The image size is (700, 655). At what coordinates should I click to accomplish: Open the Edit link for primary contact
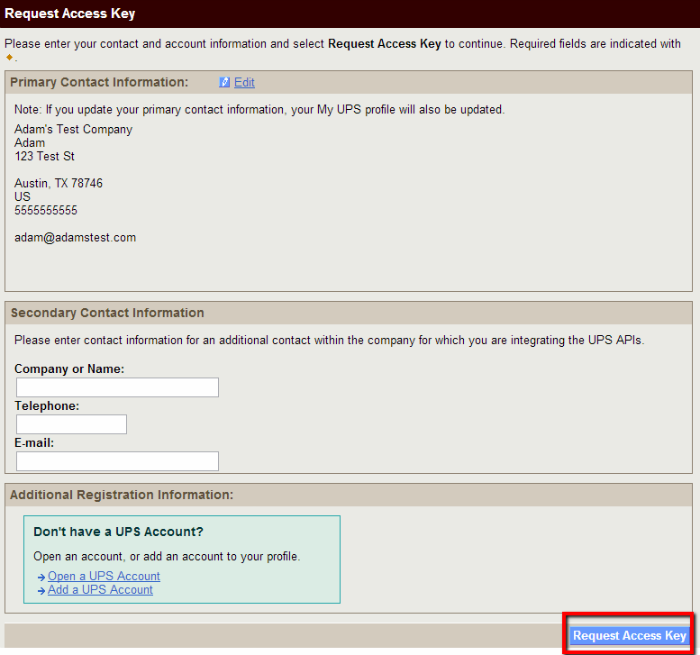[244, 83]
